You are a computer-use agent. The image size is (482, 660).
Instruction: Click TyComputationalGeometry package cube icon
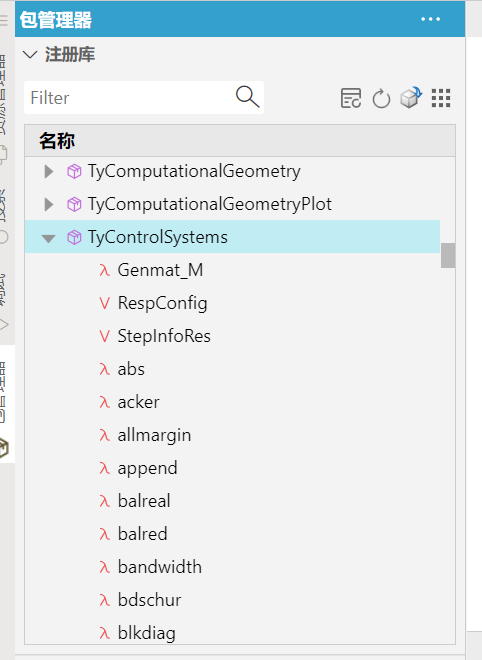74,171
